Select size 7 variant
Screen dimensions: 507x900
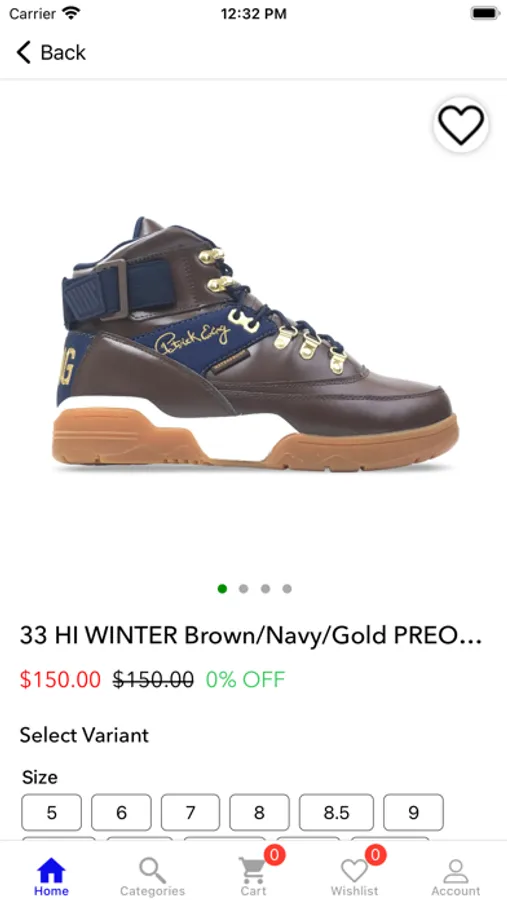[x=190, y=812]
